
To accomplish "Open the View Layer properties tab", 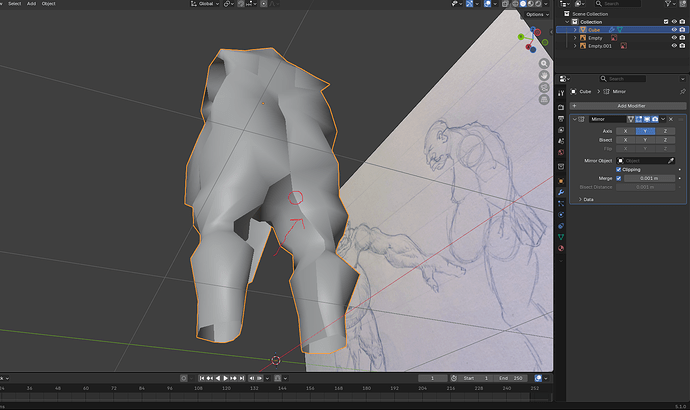I will pos(561,130).
